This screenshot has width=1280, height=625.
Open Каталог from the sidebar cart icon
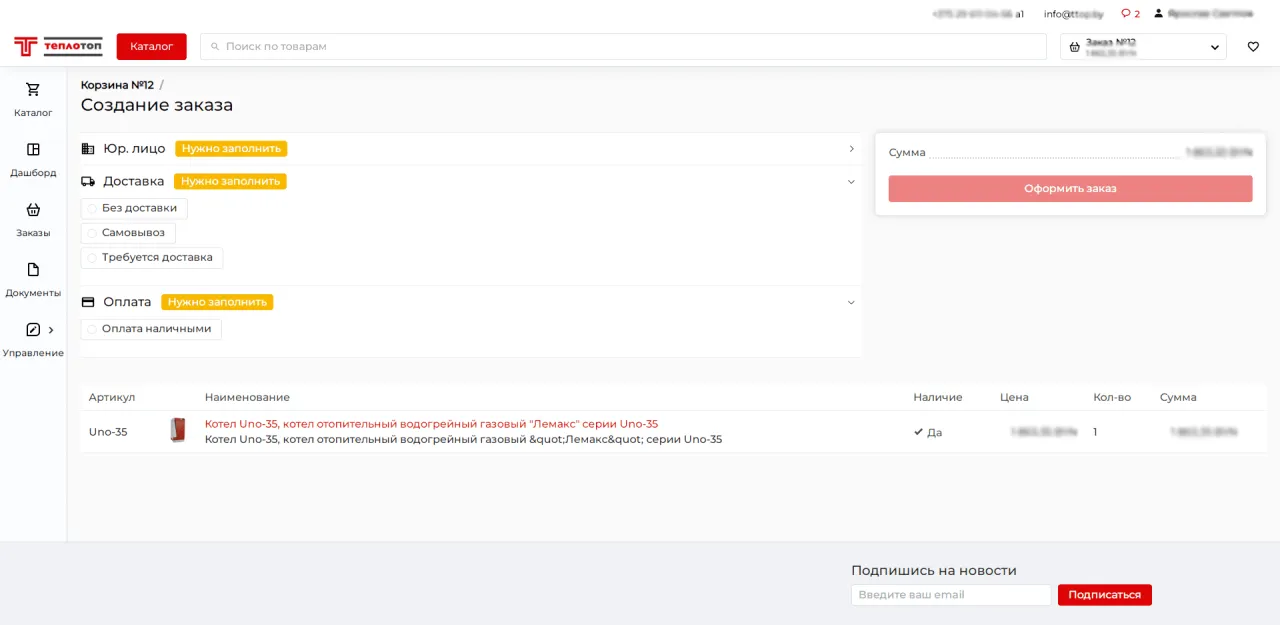coord(33,90)
